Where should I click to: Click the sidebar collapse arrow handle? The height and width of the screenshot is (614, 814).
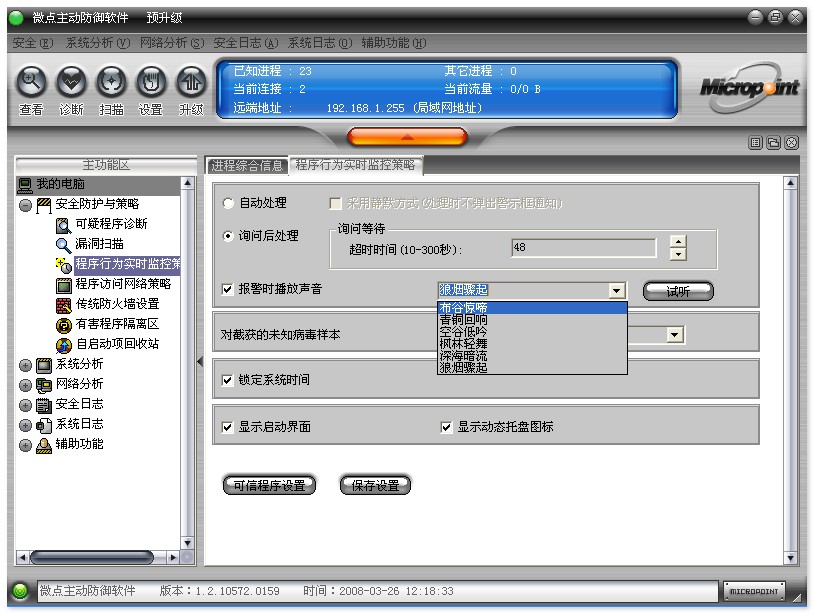point(200,362)
